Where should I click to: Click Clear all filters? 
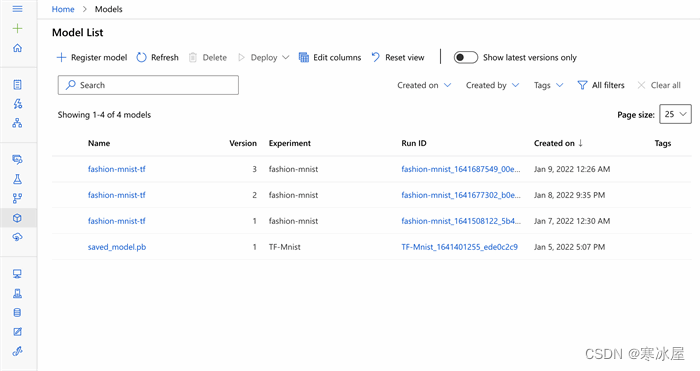pos(659,85)
